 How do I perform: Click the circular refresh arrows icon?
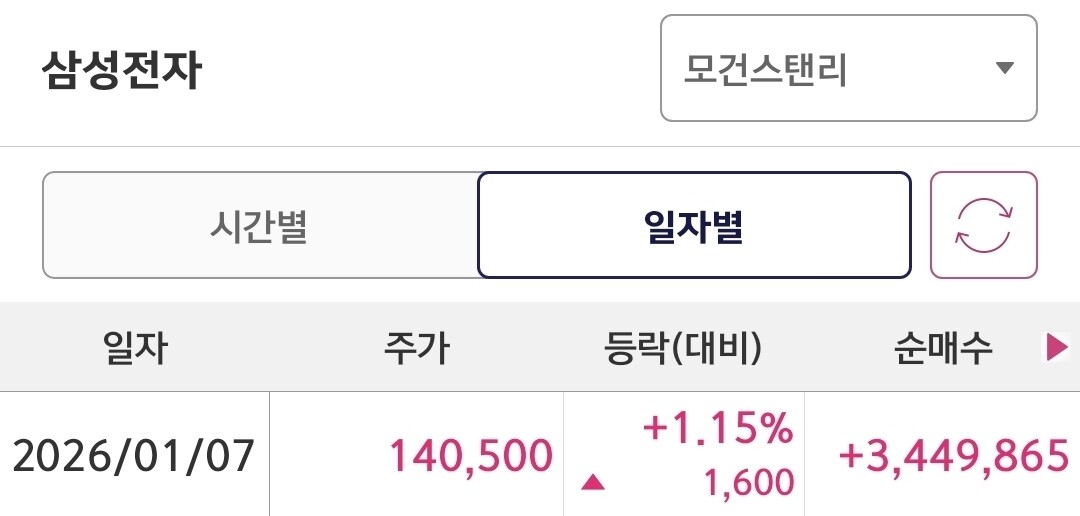coord(984,225)
